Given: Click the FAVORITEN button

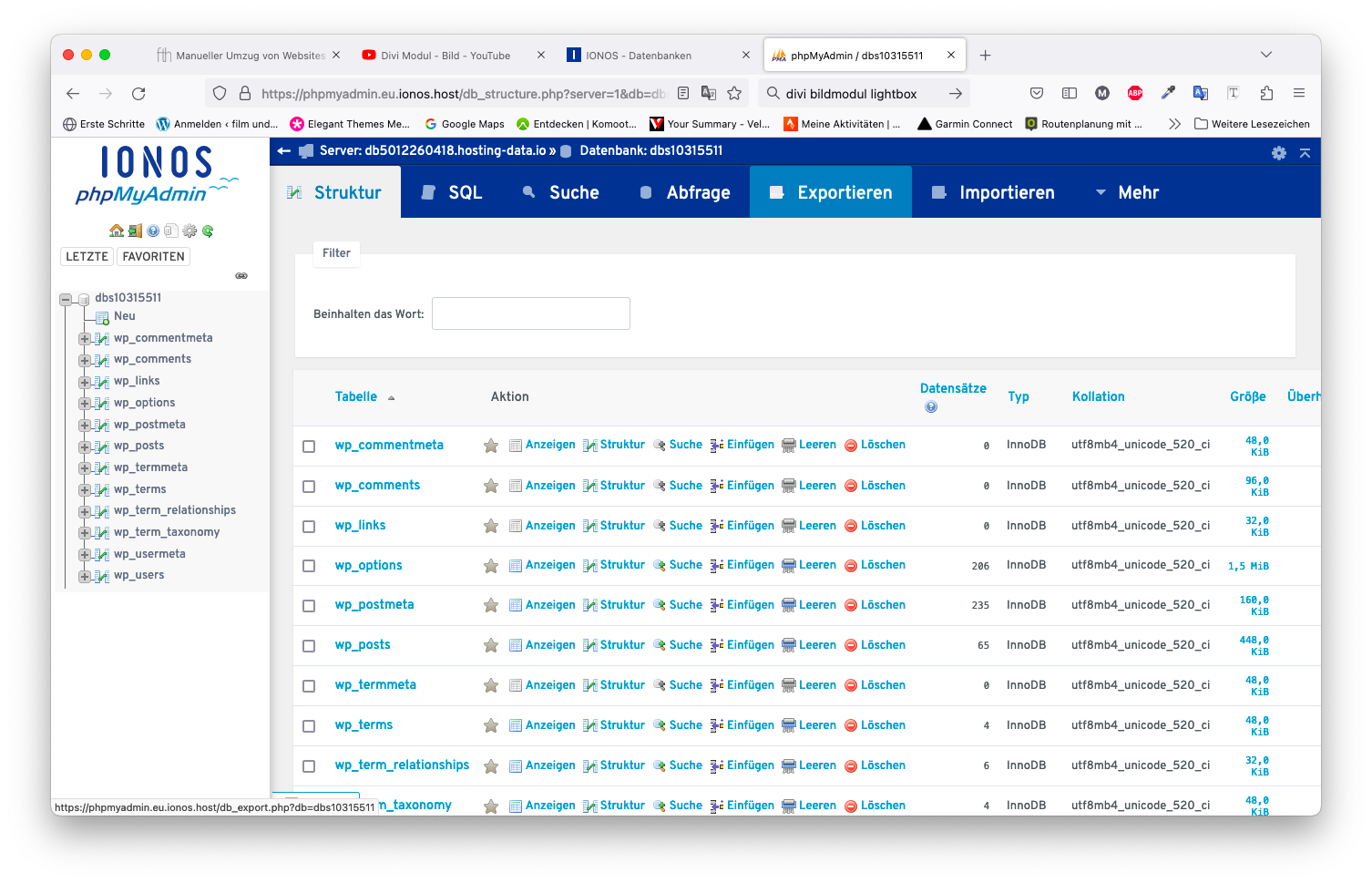Looking at the screenshot, I should [x=153, y=257].
